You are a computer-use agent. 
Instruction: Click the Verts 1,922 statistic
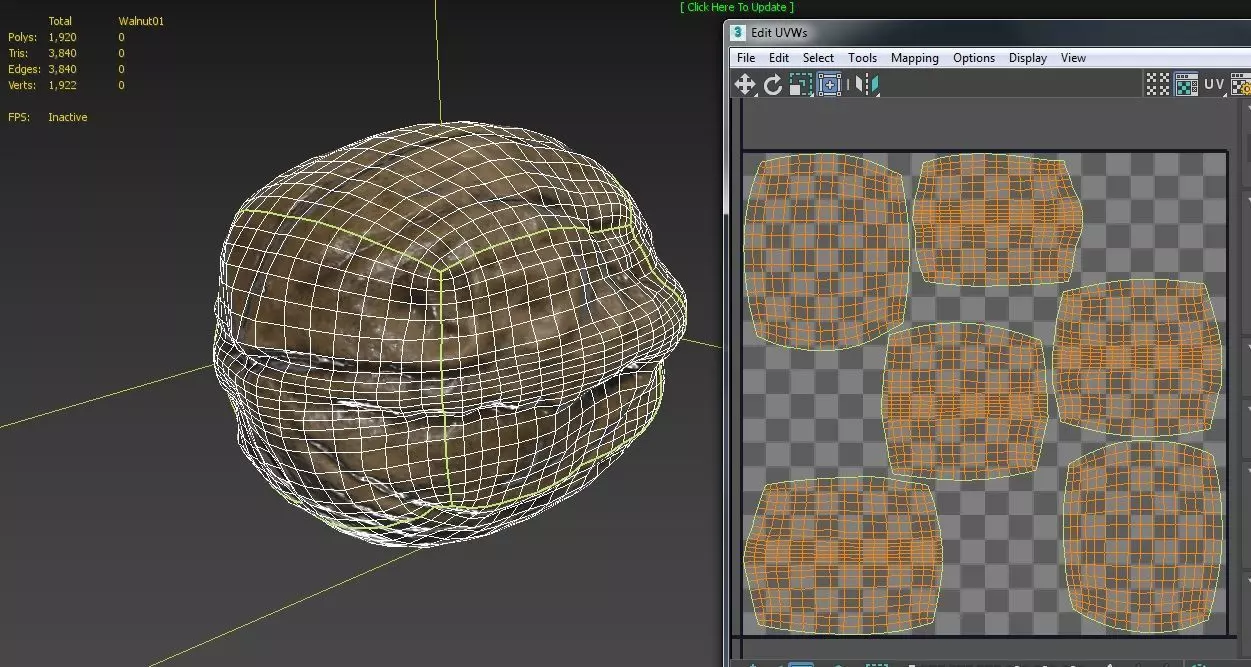click(x=43, y=85)
